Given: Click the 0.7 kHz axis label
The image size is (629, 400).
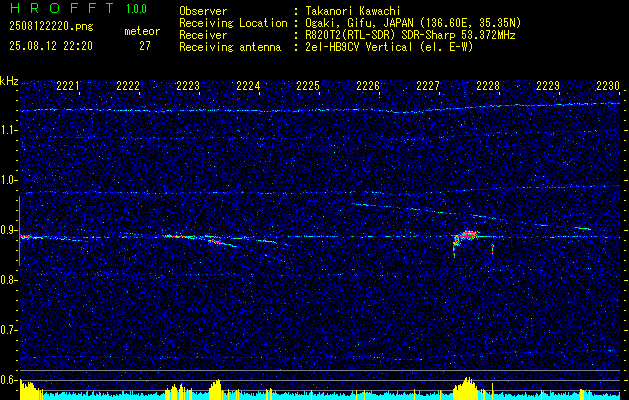Looking at the screenshot, I should [8, 330].
